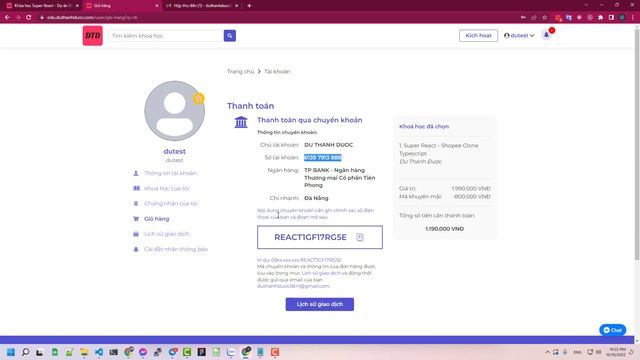
Task: Click the yellow avatar edit badge
Action: pyautogui.click(x=199, y=98)
